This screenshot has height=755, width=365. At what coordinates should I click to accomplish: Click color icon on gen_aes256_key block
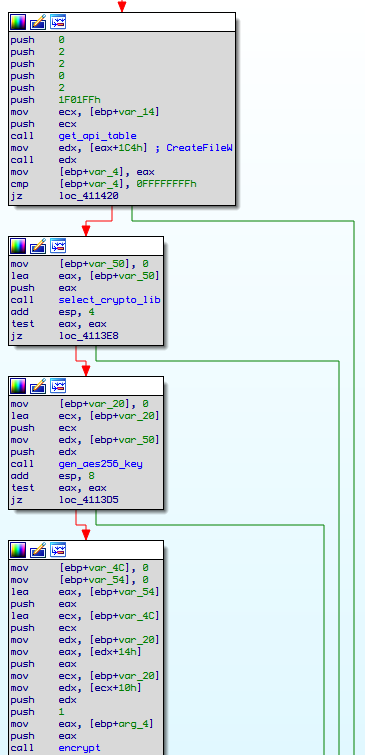[x=18, y=386]
